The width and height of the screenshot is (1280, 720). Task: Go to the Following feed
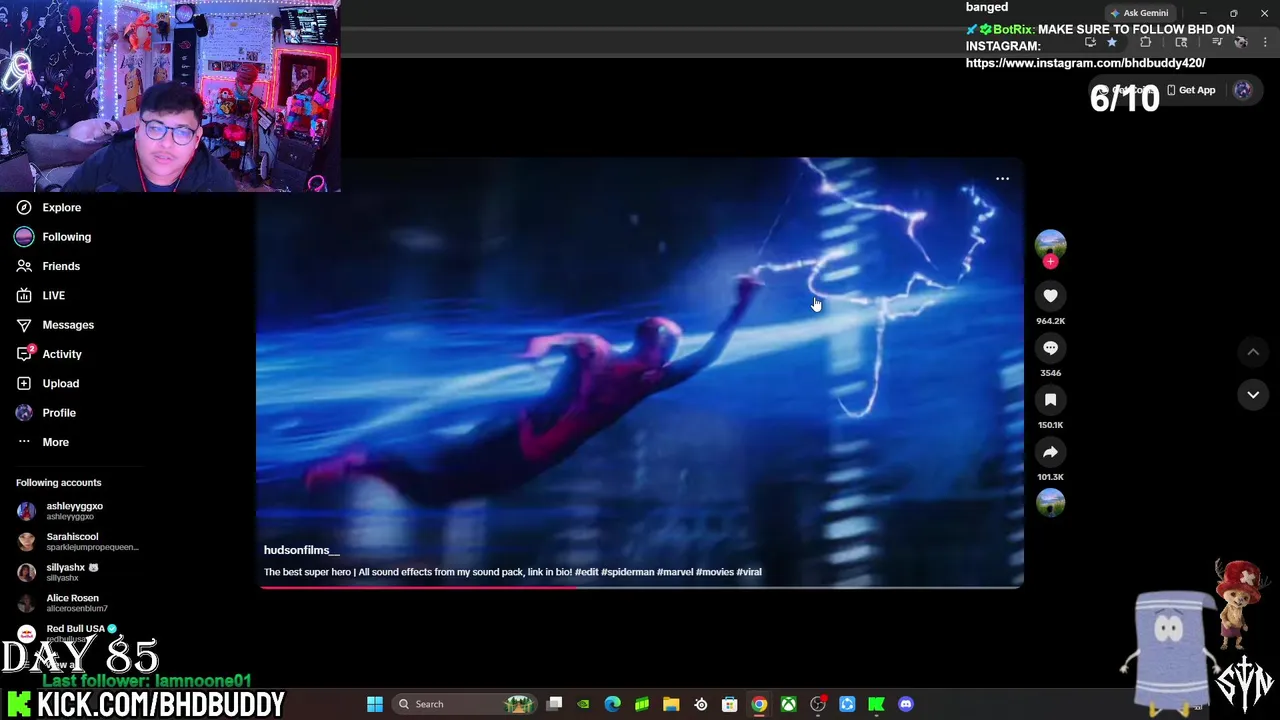54,237
